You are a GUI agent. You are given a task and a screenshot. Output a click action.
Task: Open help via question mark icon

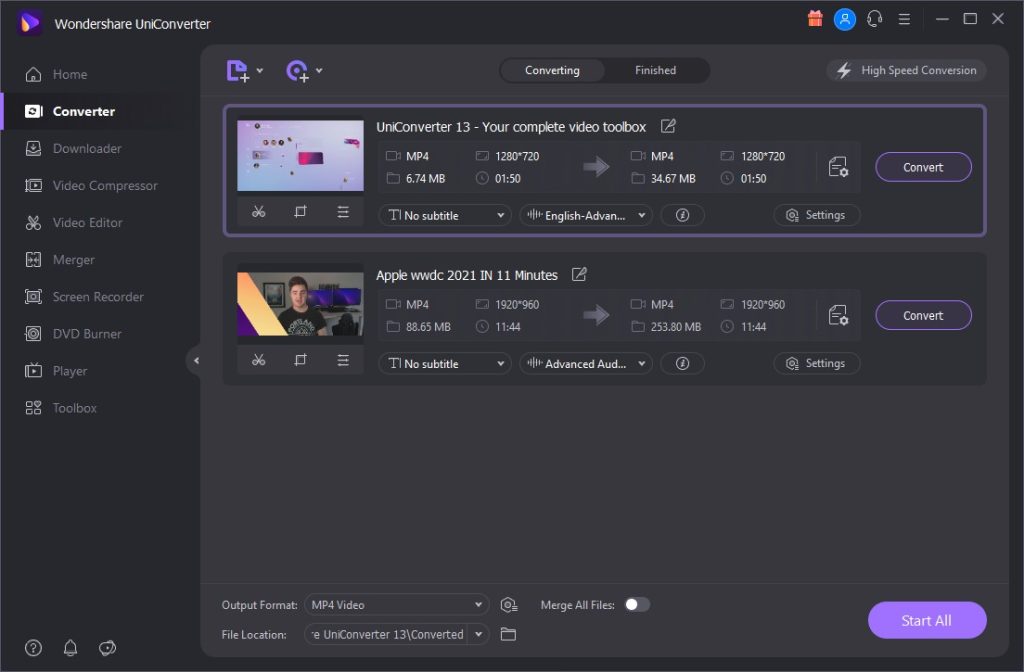point(33,648)
